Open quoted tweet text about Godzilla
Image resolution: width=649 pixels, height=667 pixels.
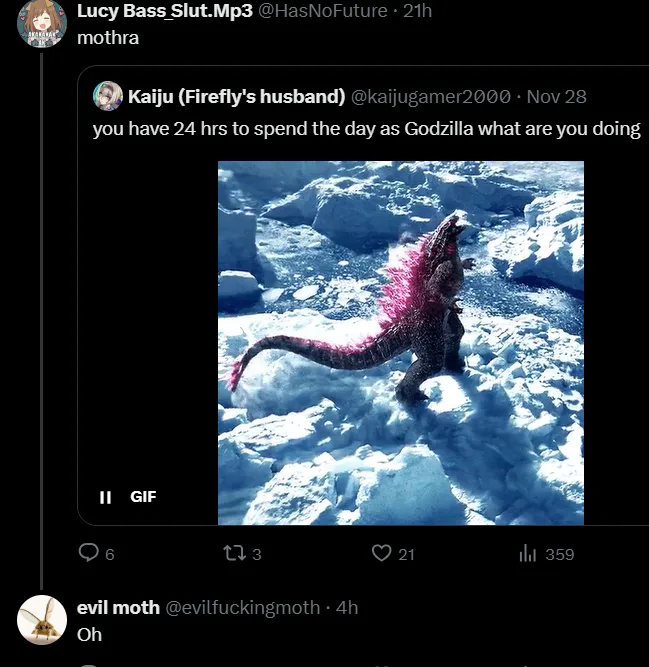tap(366, 129)
